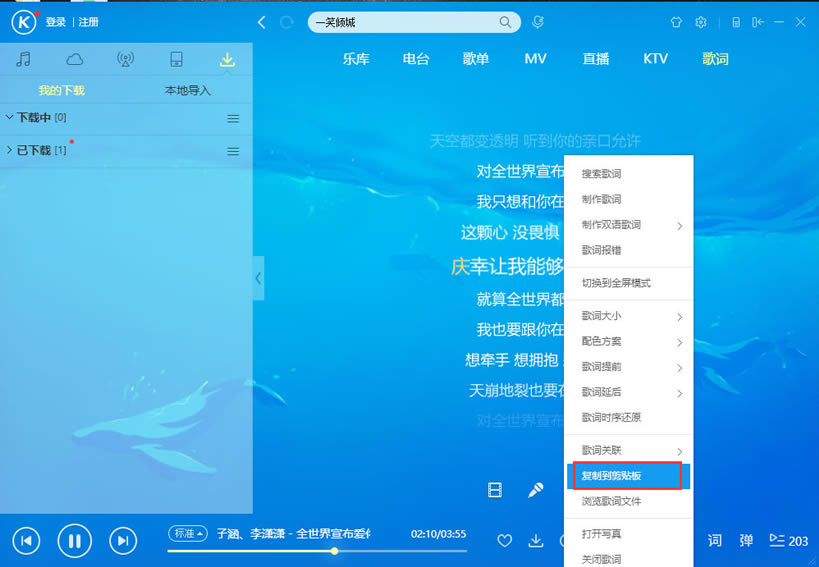Image resolution: width=819 pixels, height=567 pixels.
Task: Choose 复制到剪贴板 menu entry
Action: (629, 476)
